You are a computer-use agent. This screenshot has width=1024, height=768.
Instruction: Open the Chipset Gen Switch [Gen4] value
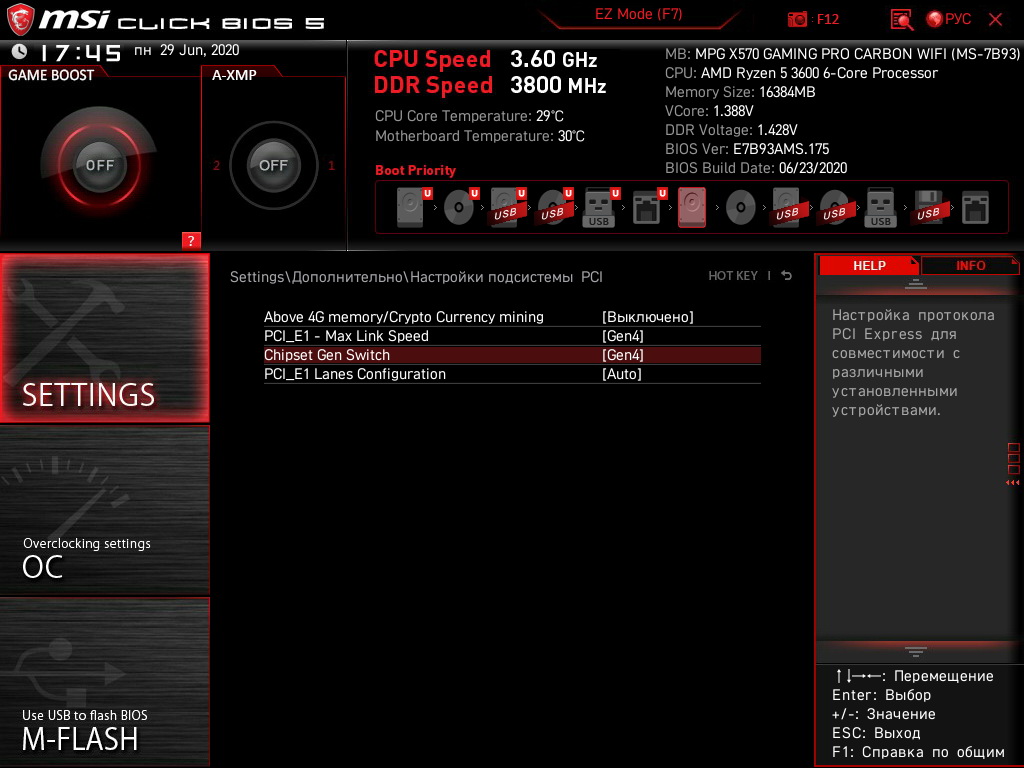[622, 355]
